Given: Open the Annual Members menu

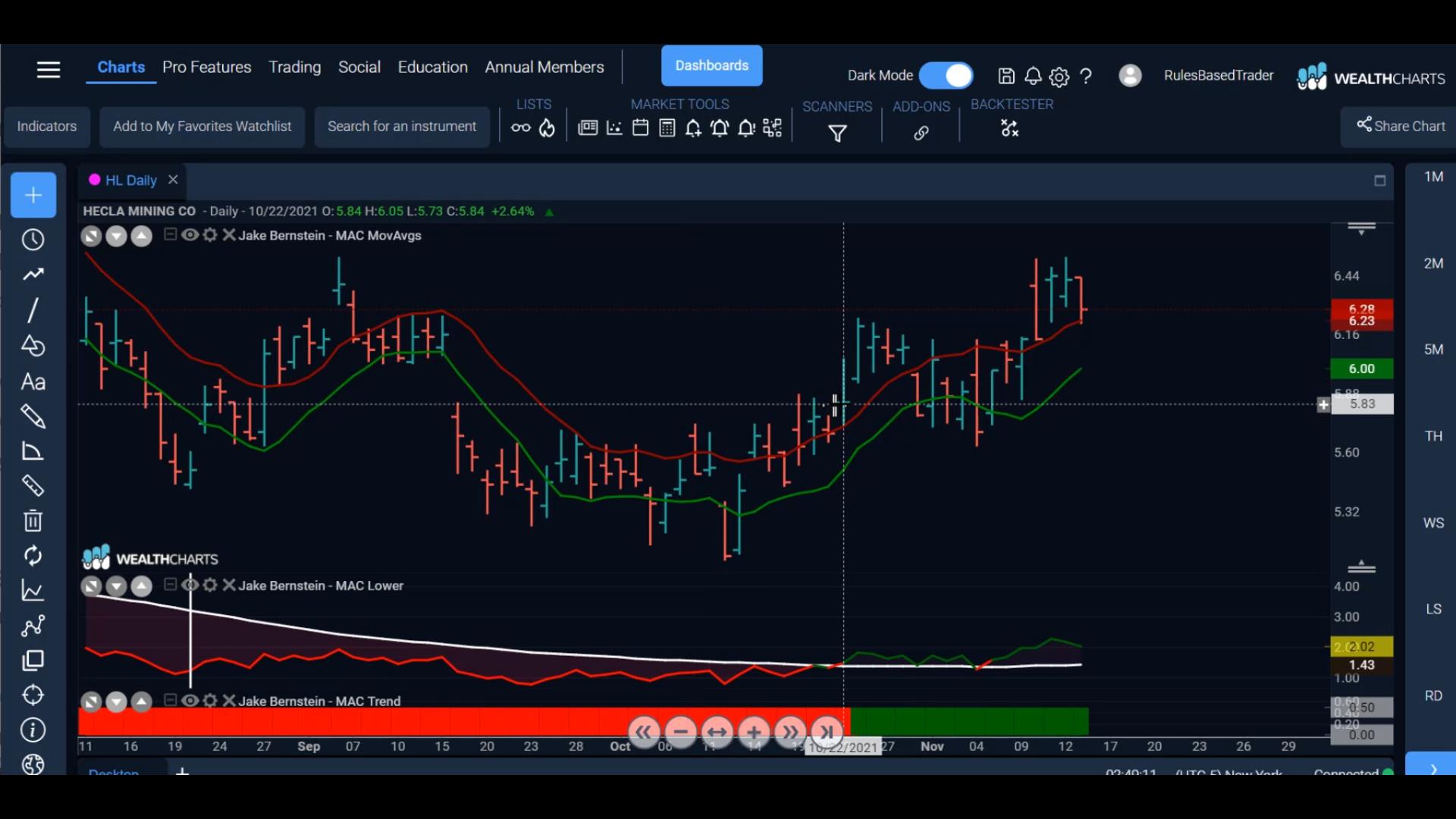Looking at the screenshot, I should (x=544, y=67).
